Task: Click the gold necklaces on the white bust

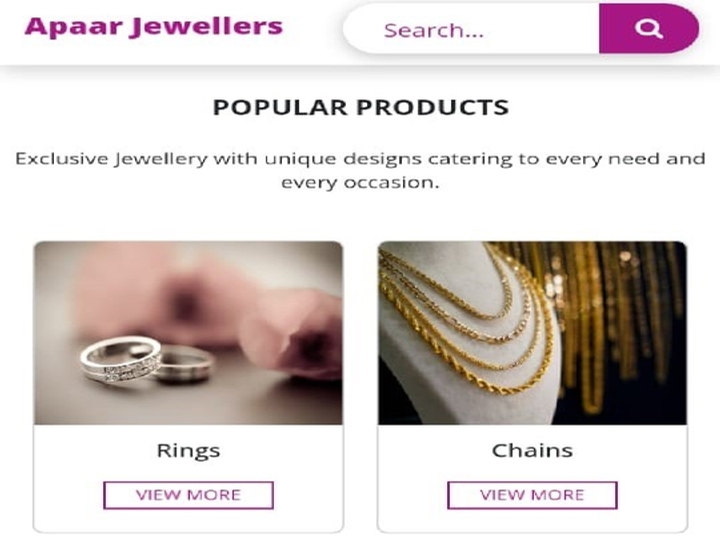Action: (468, 321)
